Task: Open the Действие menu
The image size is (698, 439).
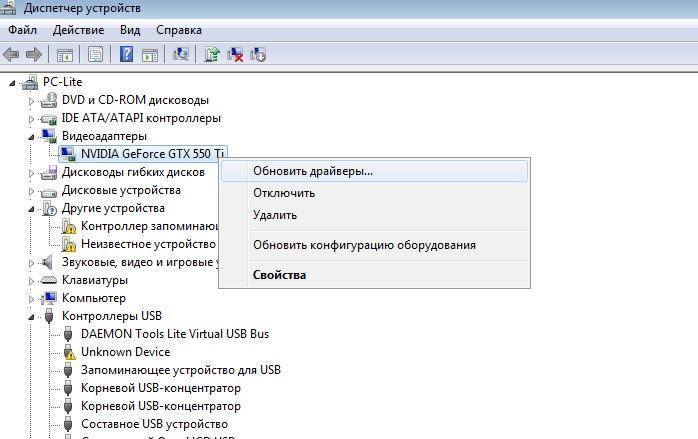Action: (78, 30)
